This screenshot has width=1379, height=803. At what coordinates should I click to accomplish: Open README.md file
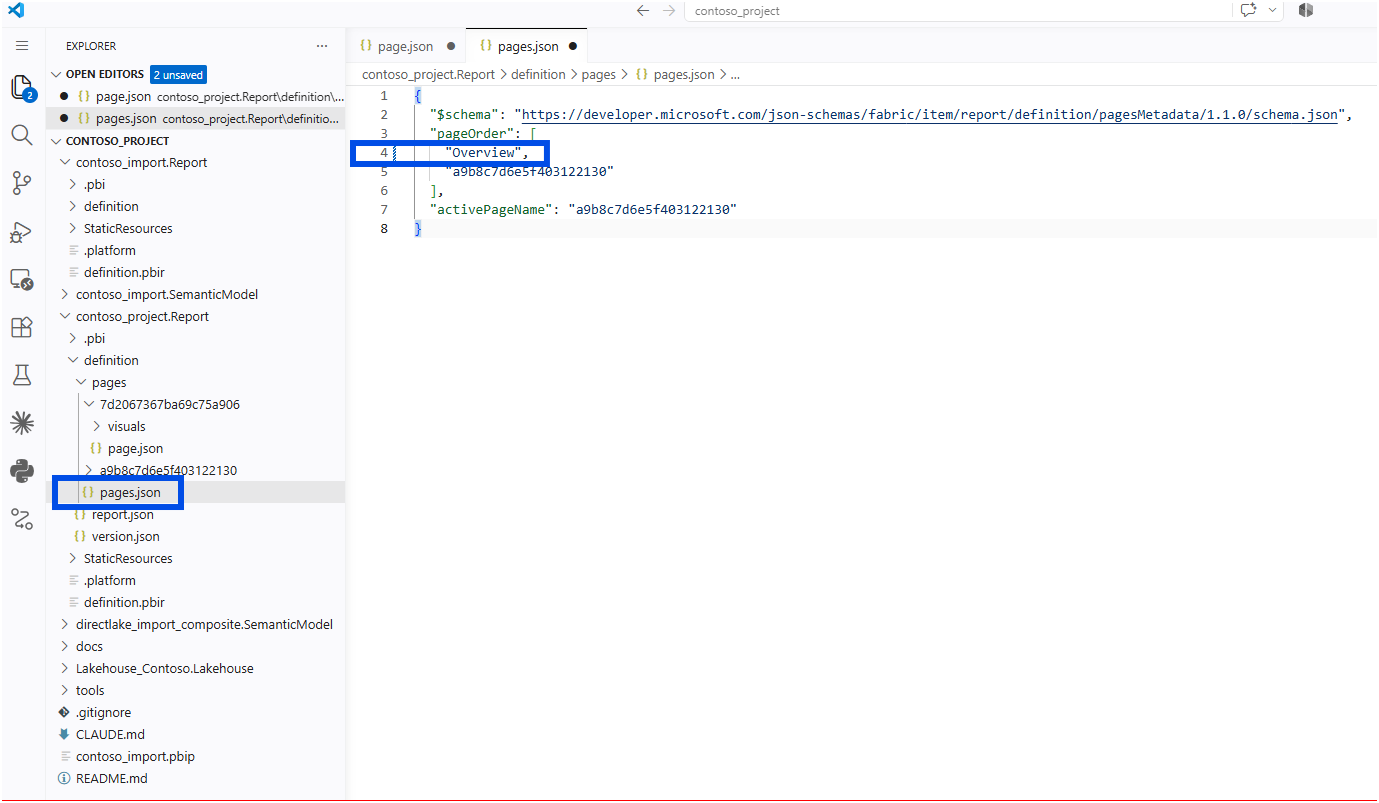point(111,778)
